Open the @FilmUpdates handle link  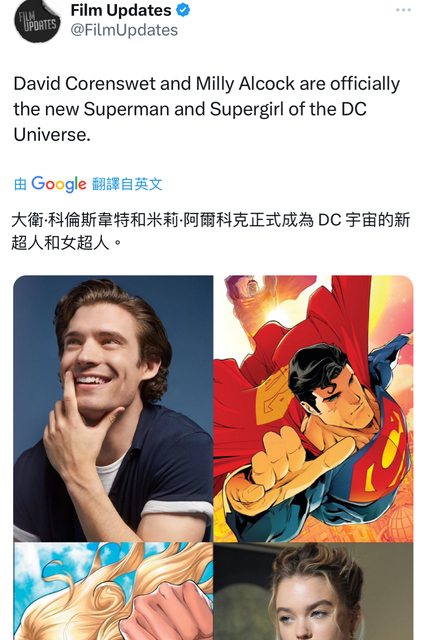pos(124,30)
